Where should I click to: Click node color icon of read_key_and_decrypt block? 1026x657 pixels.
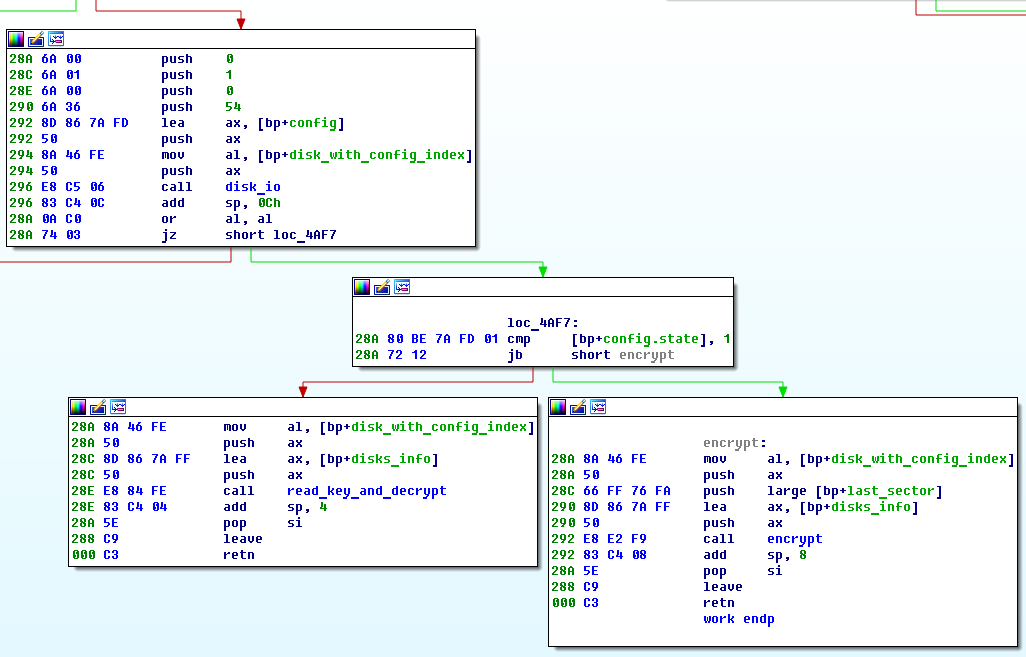point(78,407)
